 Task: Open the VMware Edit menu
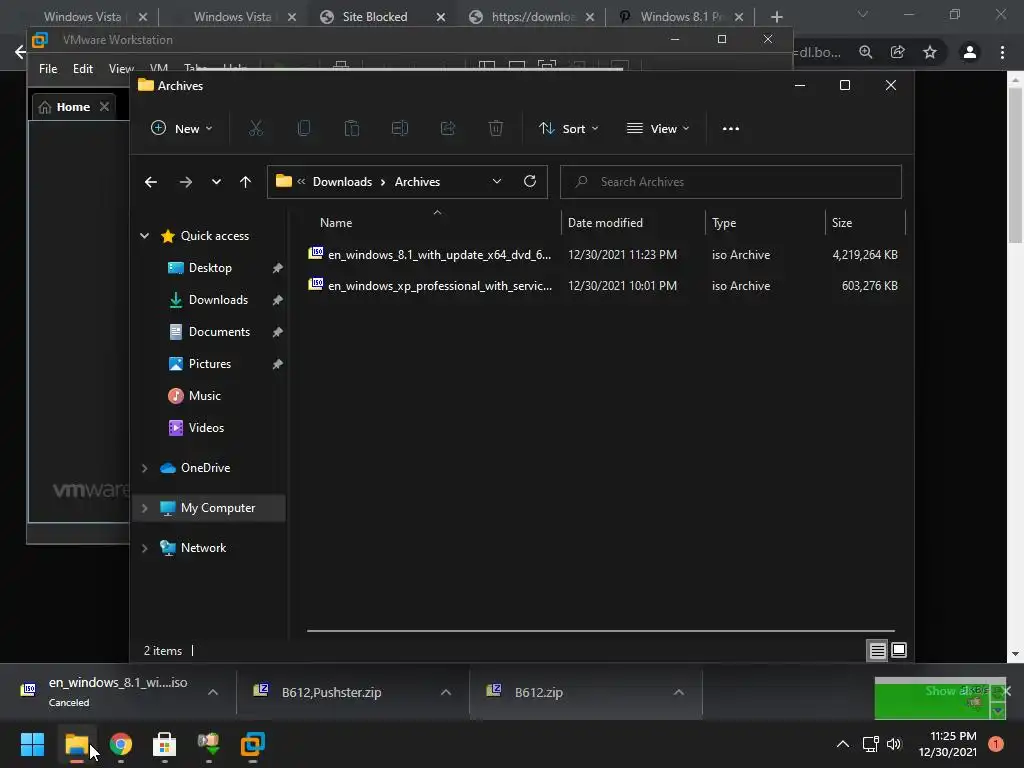click(x=82, y=69)
